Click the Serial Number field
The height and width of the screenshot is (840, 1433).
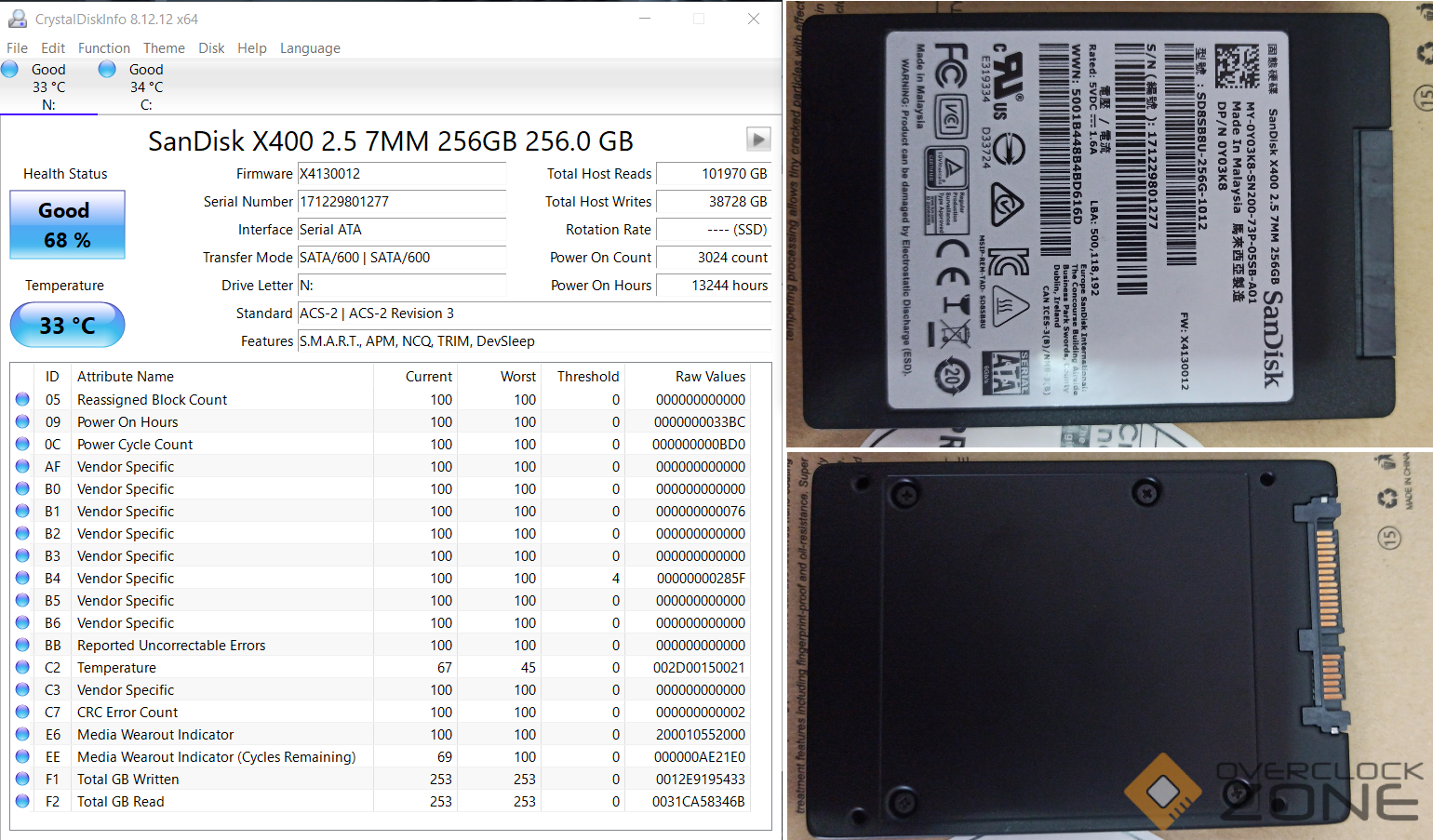click(402, 202)
